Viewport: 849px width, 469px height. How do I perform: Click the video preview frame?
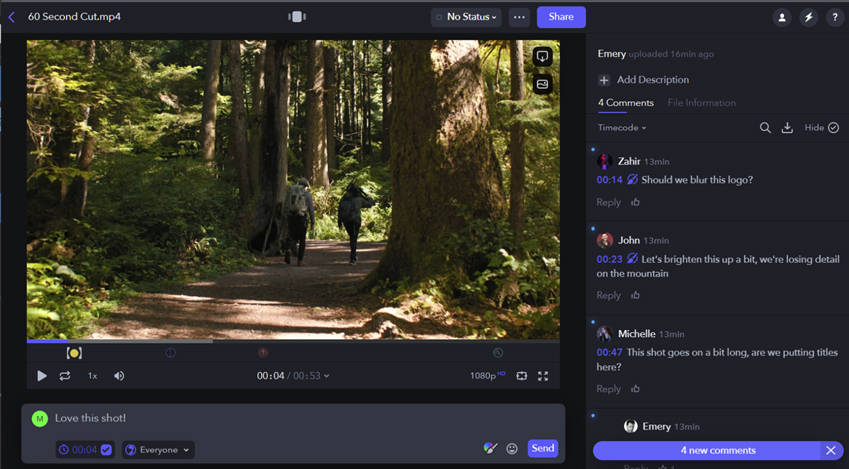click(293, 190)
